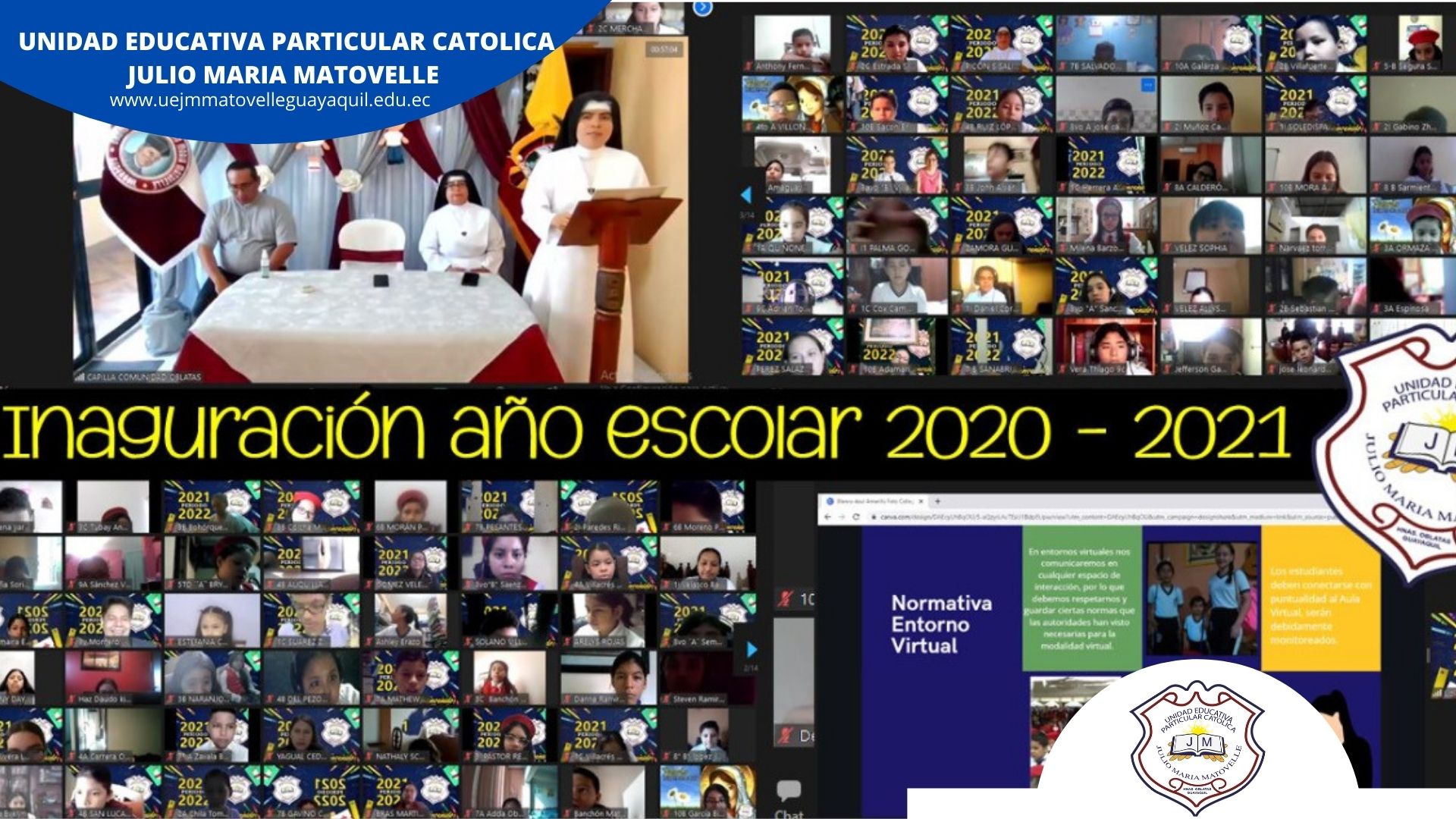Select 7B SALVADO participant tile
Image resolution: width=1456 pixels, height=819 pixels.
click(x=1106, y=43)
